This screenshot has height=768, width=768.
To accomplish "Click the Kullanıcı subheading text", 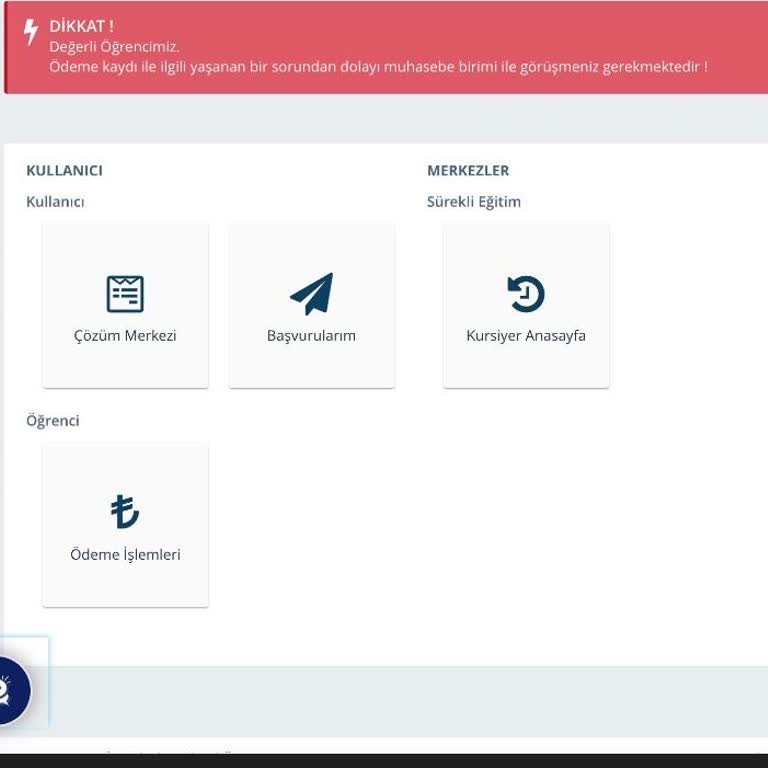I will tap(55, 202).
